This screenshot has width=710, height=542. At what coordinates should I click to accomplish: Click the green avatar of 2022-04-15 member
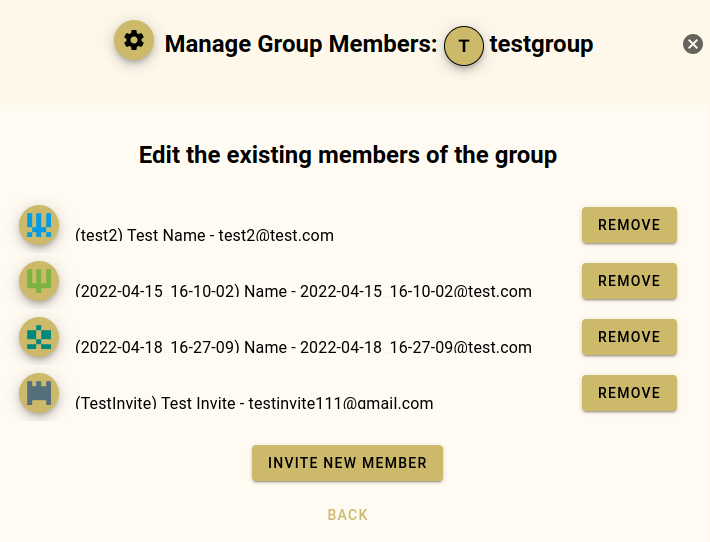(39, 281)
